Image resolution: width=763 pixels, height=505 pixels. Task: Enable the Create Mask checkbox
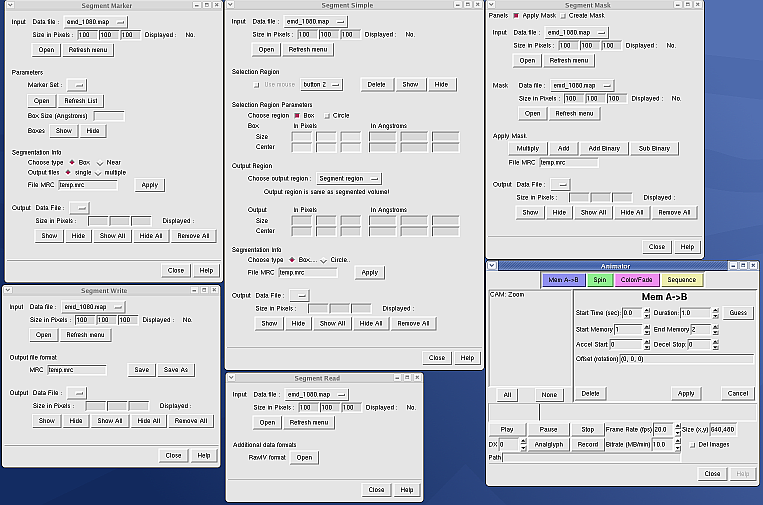[562, 16]
